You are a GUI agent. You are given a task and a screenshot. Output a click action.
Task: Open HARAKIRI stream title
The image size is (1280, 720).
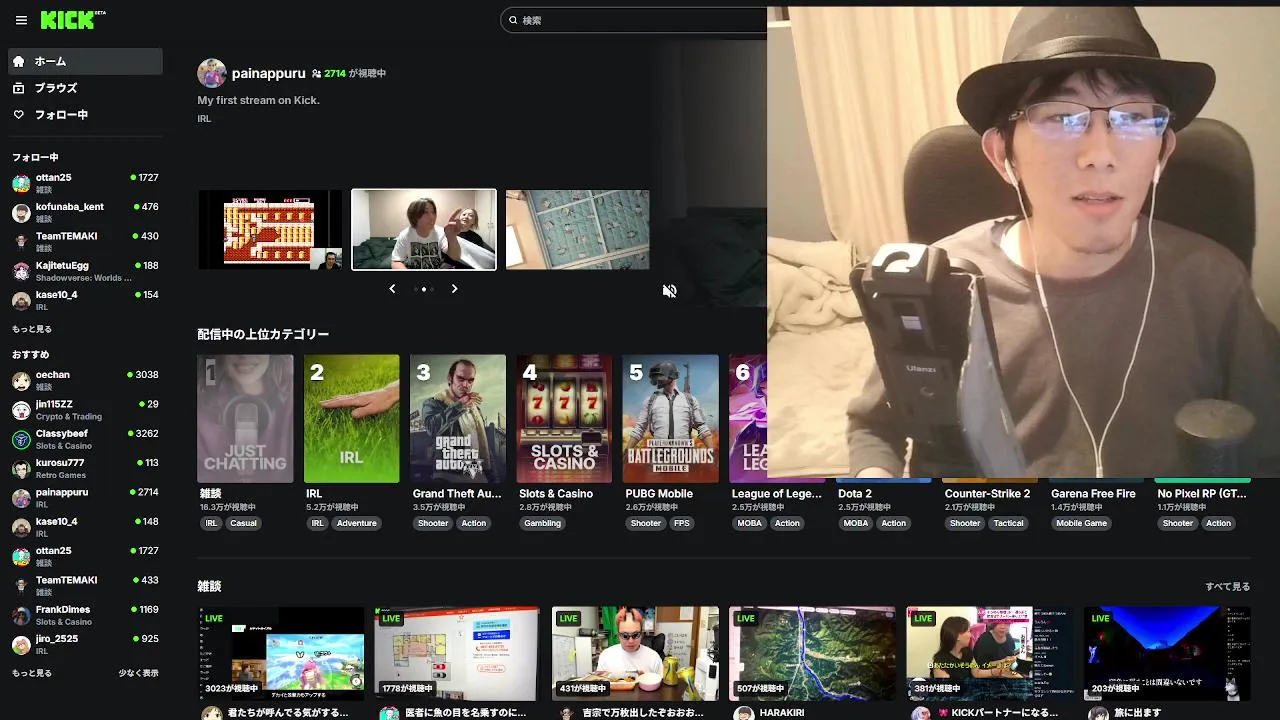pyautogui.click(x=783, y=713)
